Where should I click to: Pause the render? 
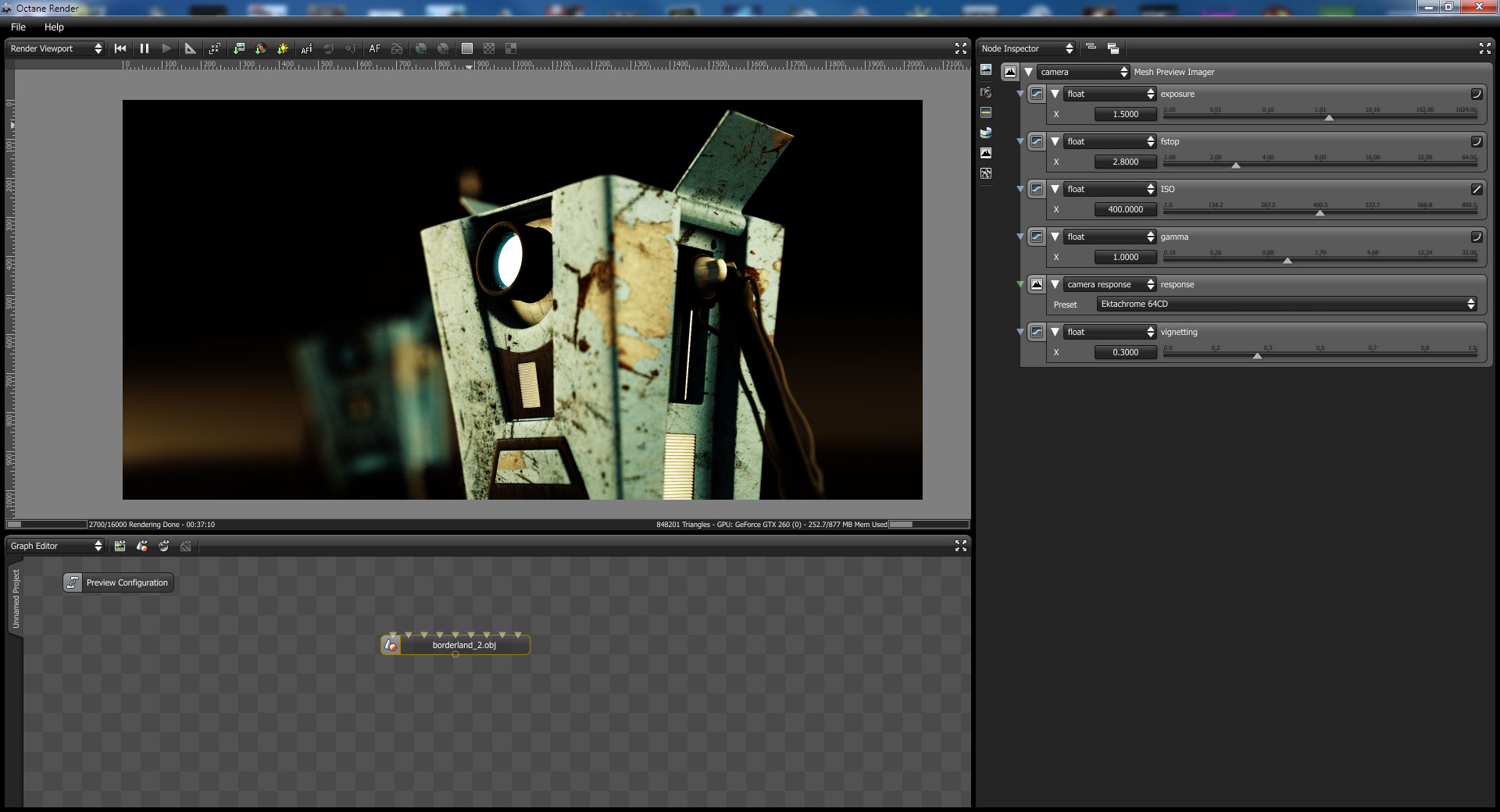(145, 48)
